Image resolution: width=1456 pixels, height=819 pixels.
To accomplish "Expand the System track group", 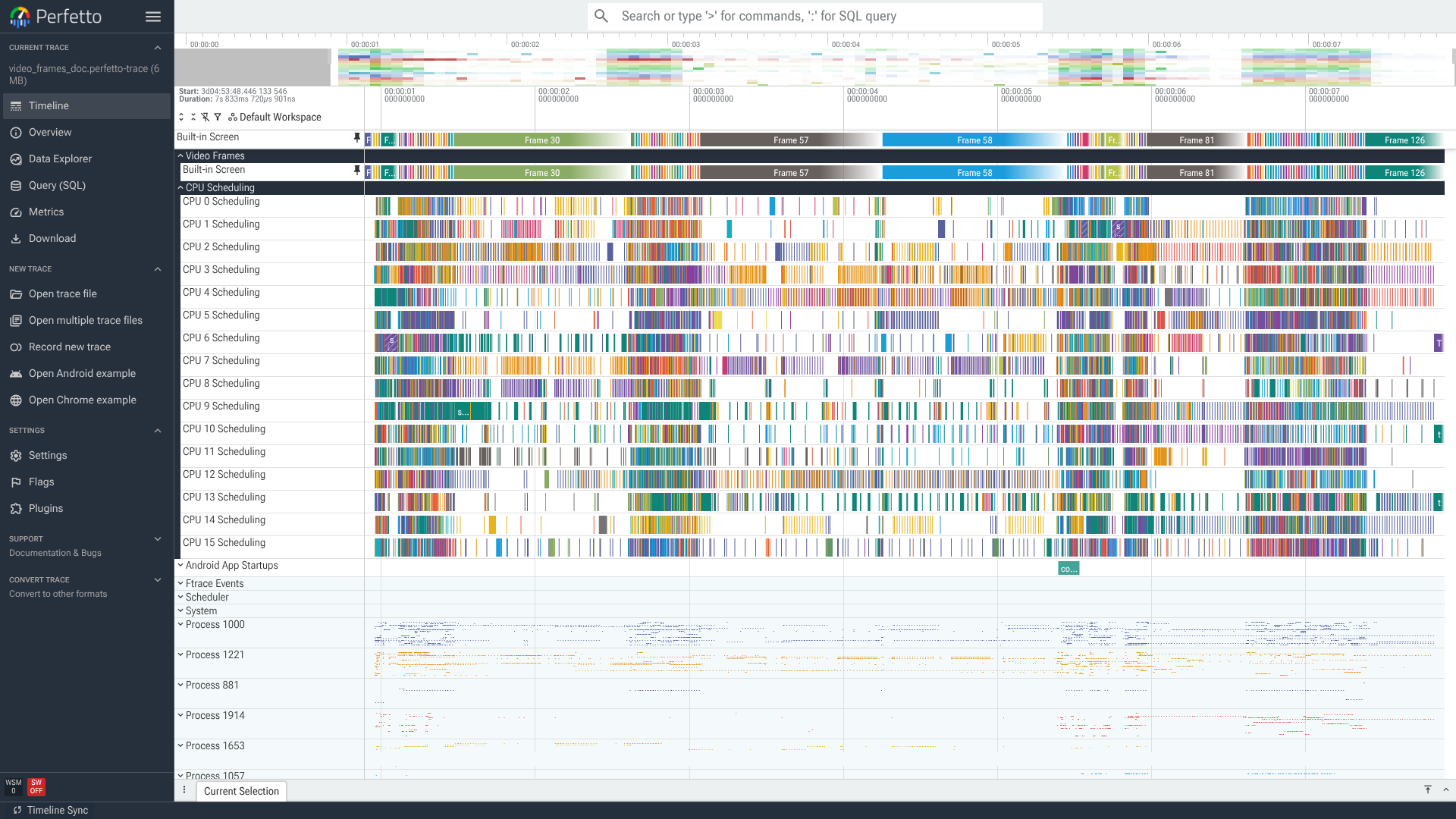I will coord(180,610).
